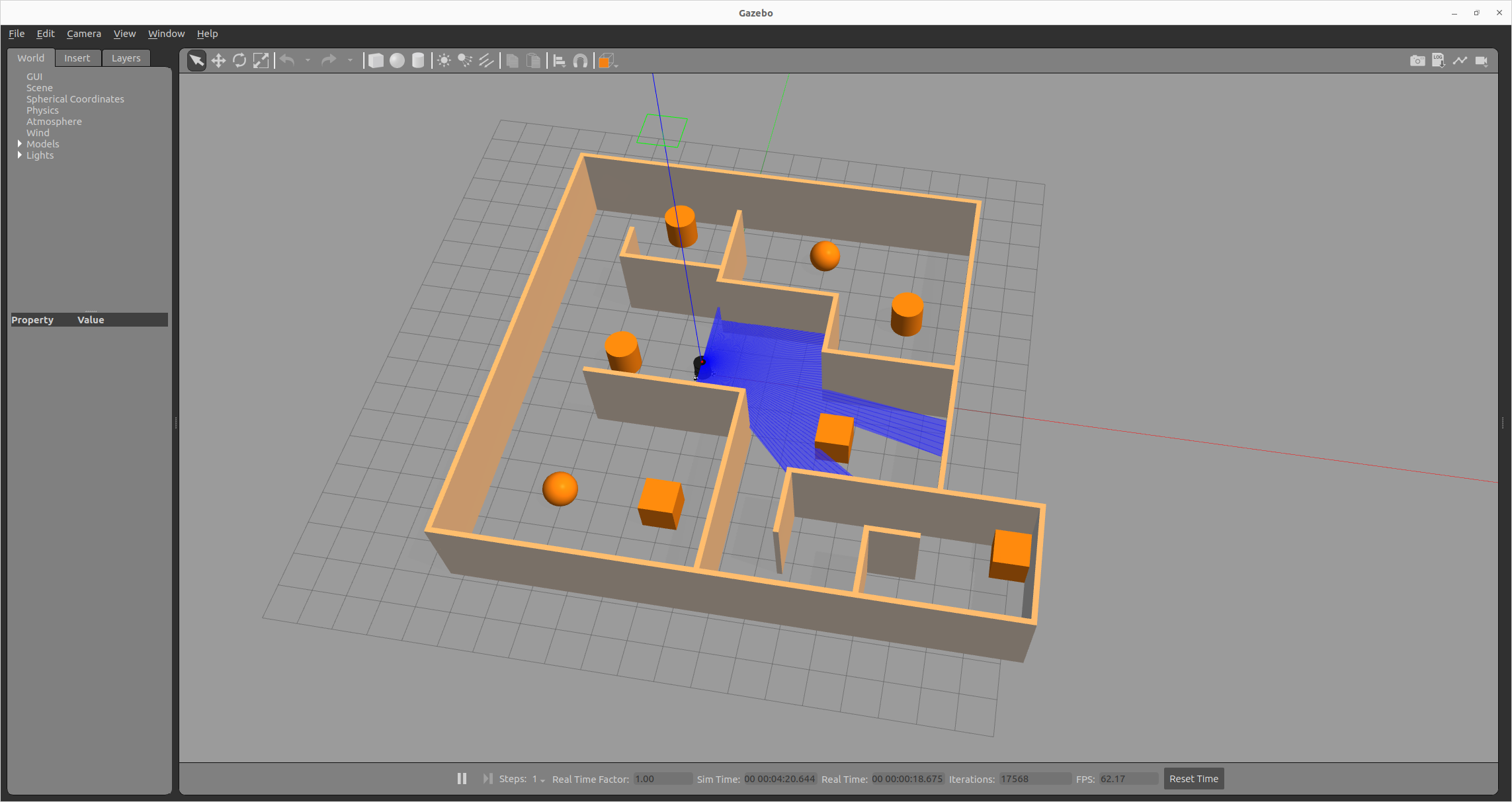Choose the arrow selection mode tool
Screen dimensions: 1512x802
(x=196, y=61)
